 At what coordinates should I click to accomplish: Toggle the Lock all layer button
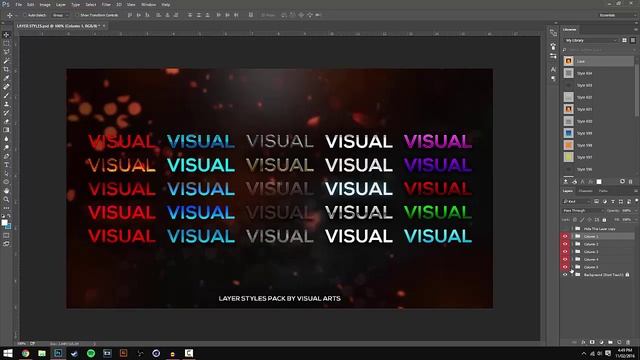click(604, 220)
